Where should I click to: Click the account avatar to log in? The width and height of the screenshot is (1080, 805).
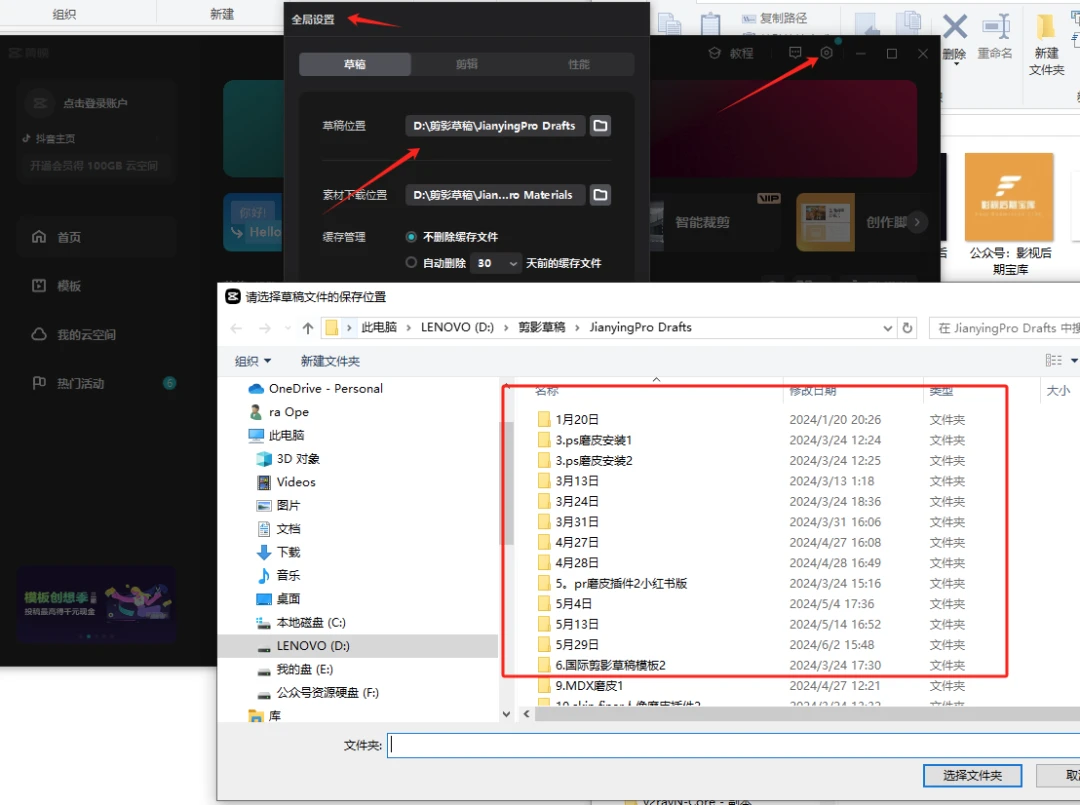pyautogui.click(x=40, y=103)
